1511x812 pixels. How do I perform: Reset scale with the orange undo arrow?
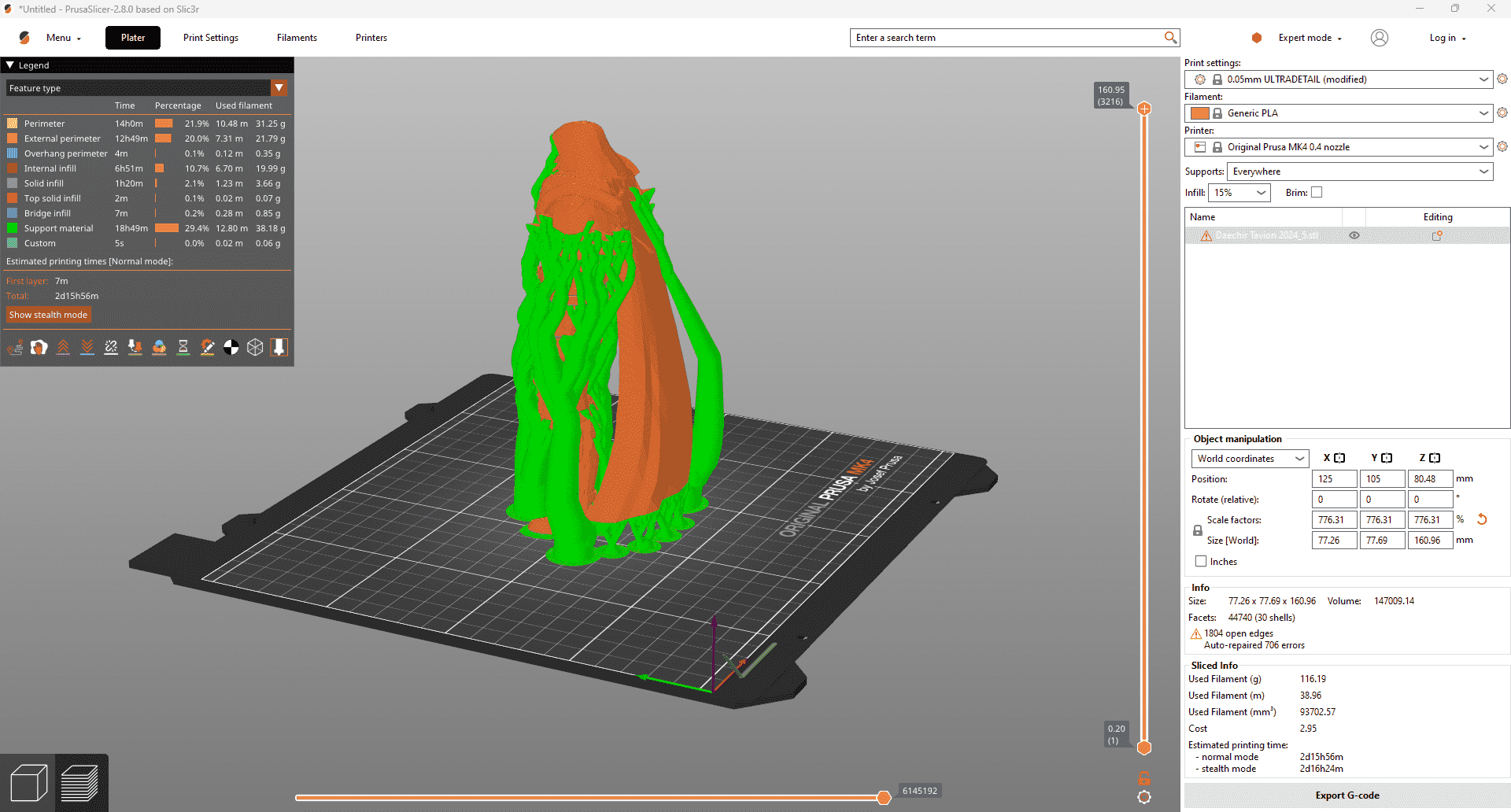click(1482, 519)
